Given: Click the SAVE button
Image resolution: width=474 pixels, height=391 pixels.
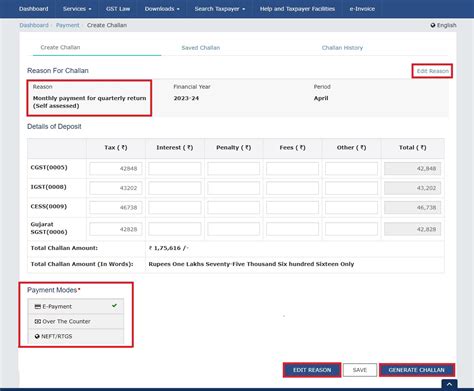Looking at the screenshot, I should 360,370.
